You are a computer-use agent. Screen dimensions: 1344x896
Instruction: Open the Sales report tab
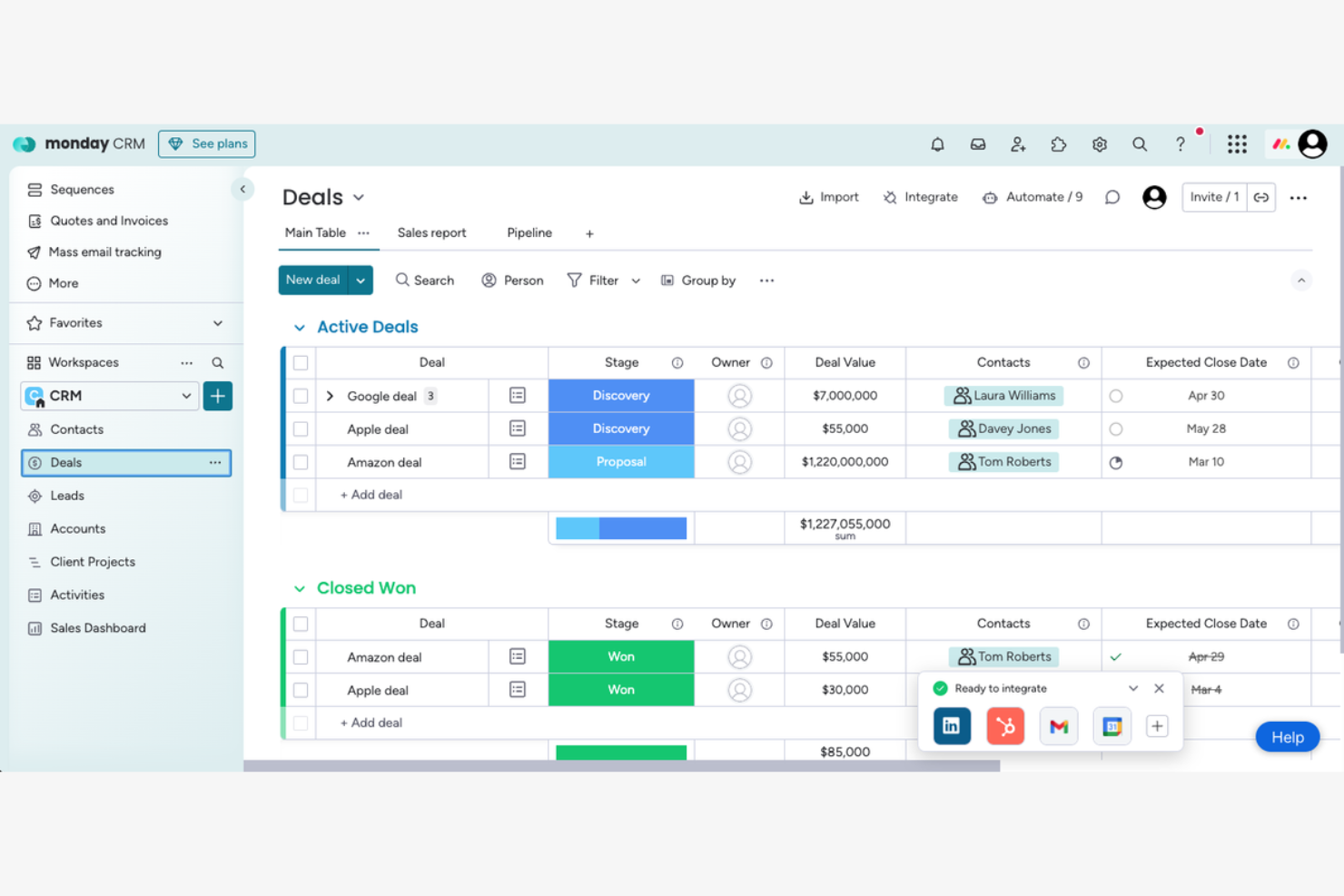431,232
